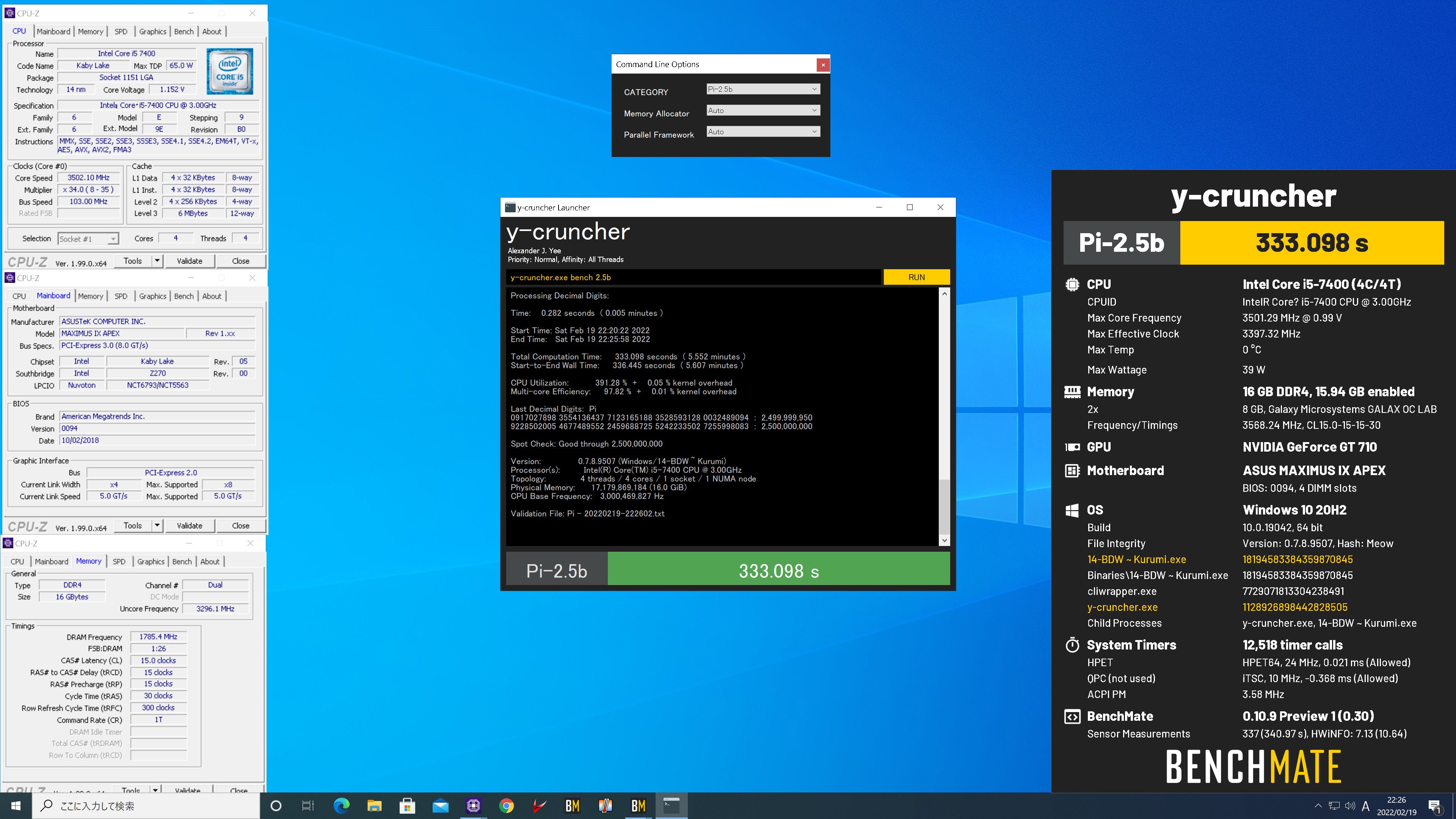Click Validate in the Mainboard-view CPU-Z window

click(189, 525)
